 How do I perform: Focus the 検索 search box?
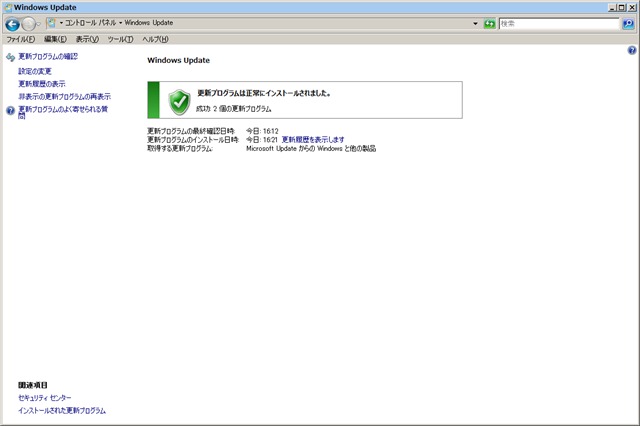coord(559,24)
